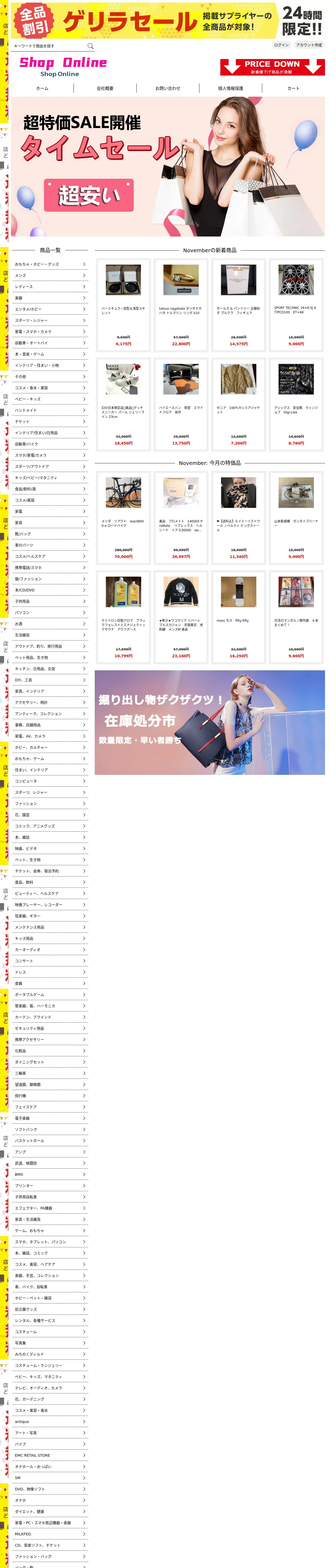Open the 個人情報保護 menu item
The width and height of the screenshot is (336, 1568).
pyautogui.click(x=231, y=88)
